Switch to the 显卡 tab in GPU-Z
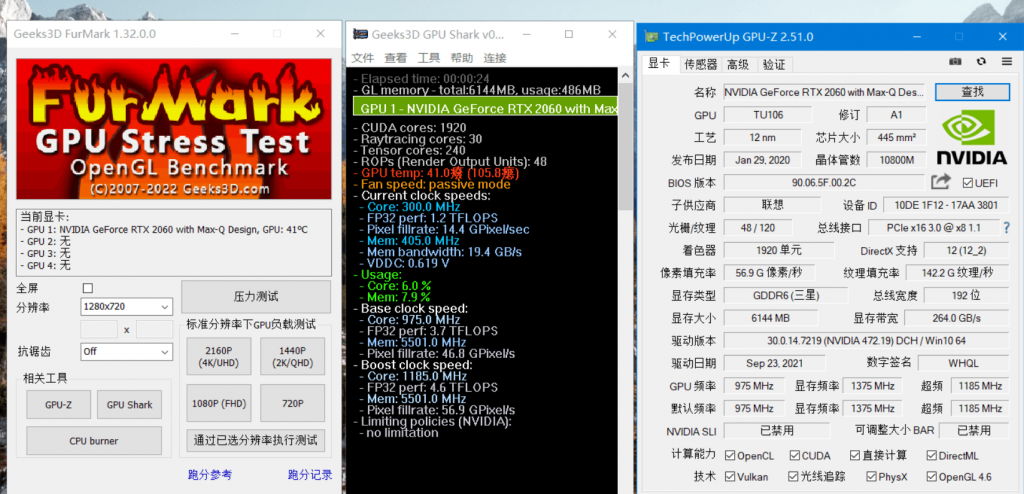This screenshot has width=1024, height=494. [659, 63]
